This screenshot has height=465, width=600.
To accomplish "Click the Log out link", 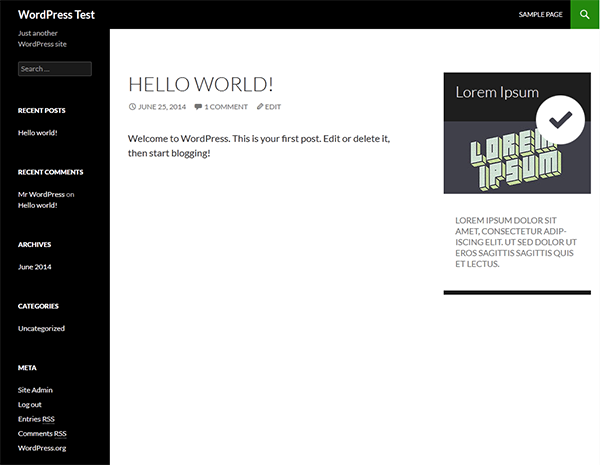I will (29, 405).
